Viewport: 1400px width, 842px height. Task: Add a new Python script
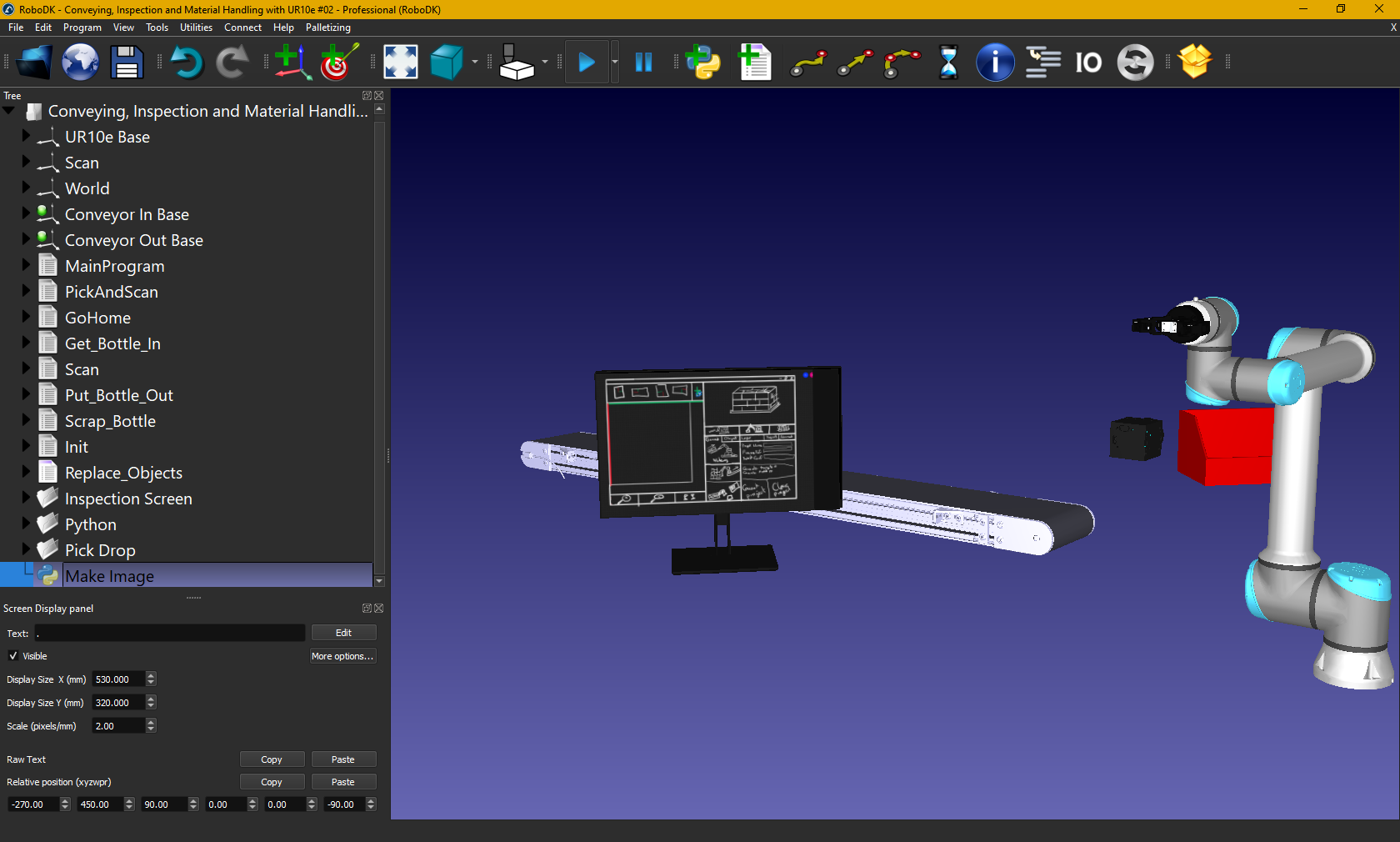[x=703, y=63]
